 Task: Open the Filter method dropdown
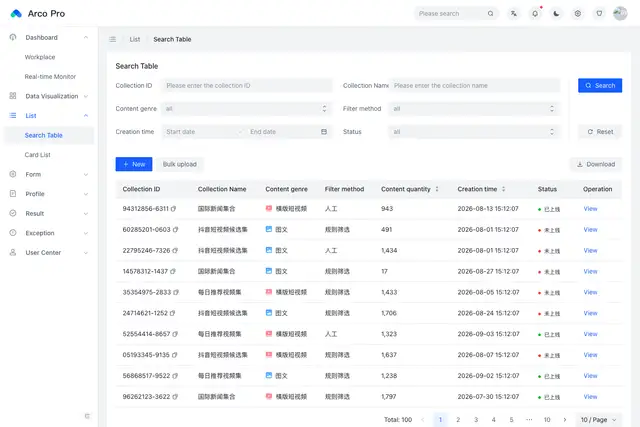[x=474, y=109]
